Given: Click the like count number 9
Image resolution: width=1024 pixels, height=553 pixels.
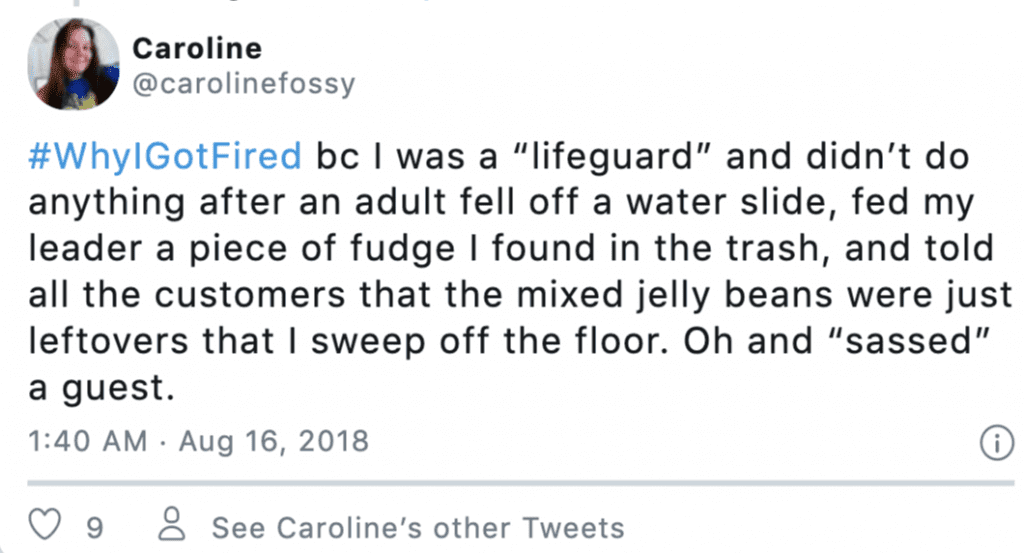Looking at the screenshot, I should pyautogui.click(x=95, y=528).
